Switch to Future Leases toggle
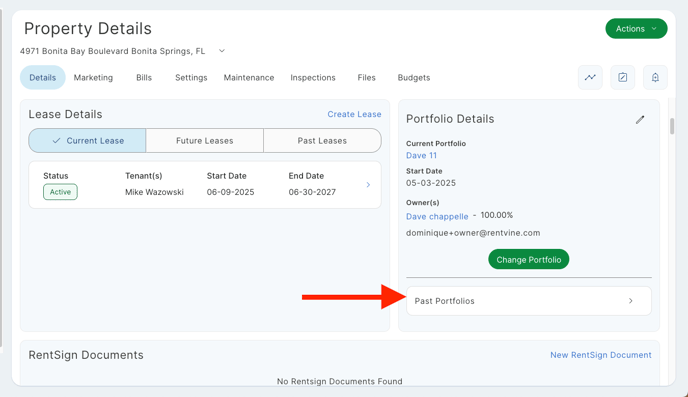This screenshot has width=688, height=397. (x=204, y=140)
